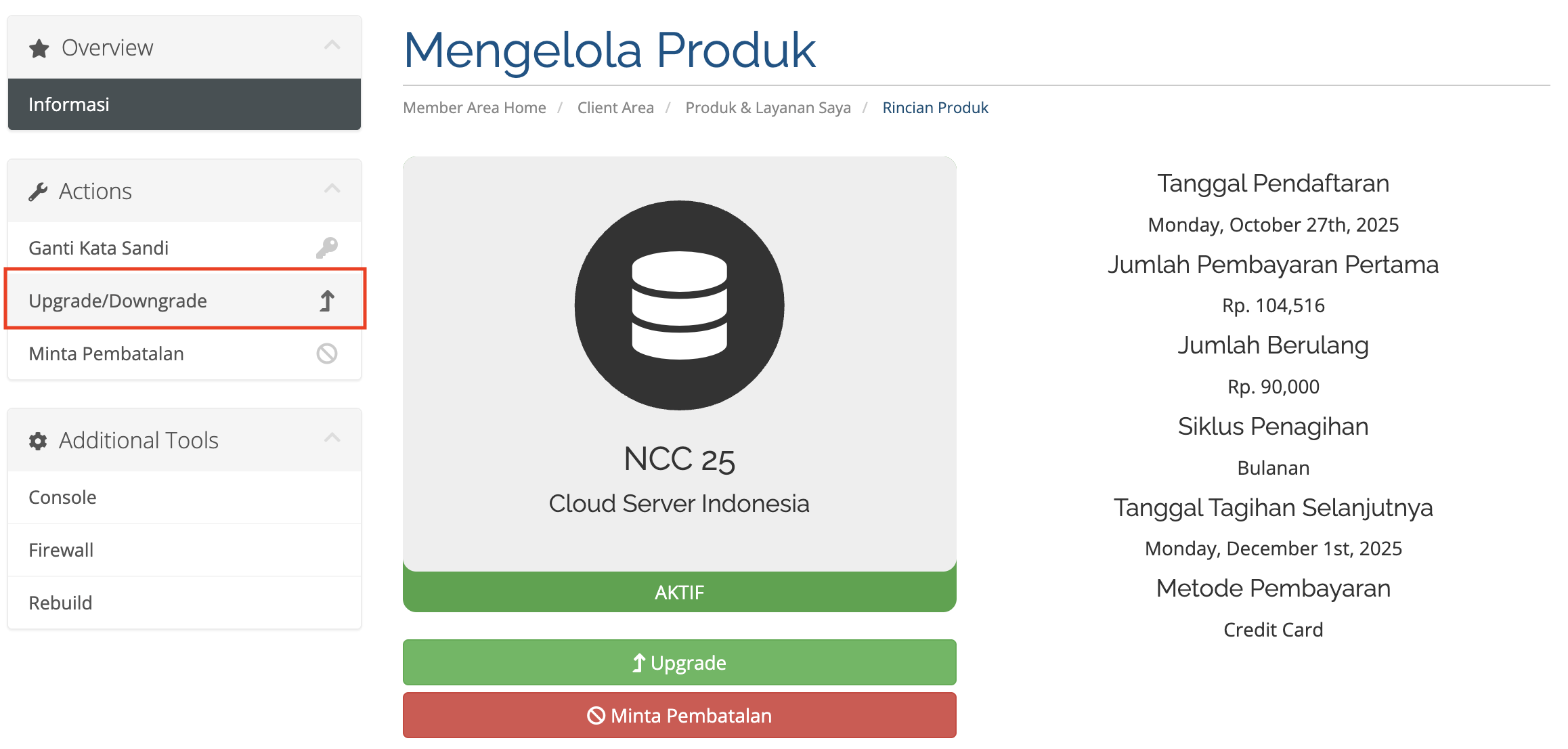Open Console from Additional Tools

[62, 497]
